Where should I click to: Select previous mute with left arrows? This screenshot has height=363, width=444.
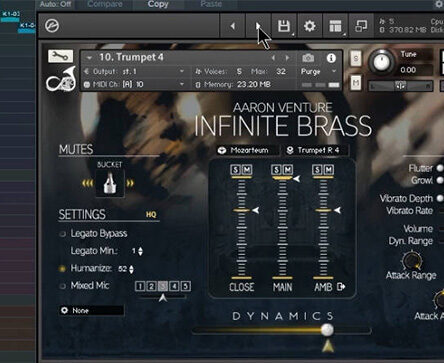[87, 183]
